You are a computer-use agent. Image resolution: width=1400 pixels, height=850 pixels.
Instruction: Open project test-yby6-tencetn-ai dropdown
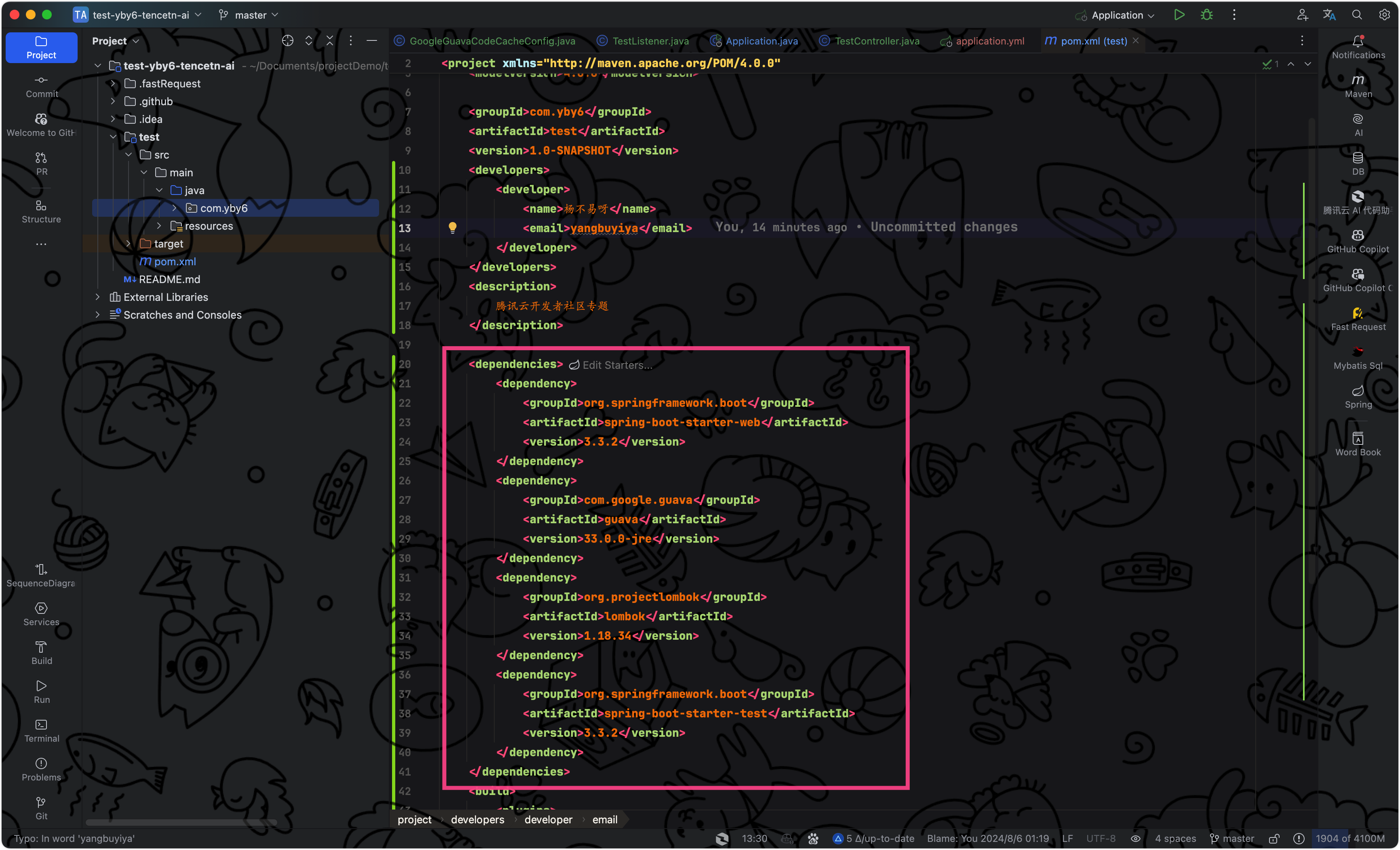(x=137, y=15)
